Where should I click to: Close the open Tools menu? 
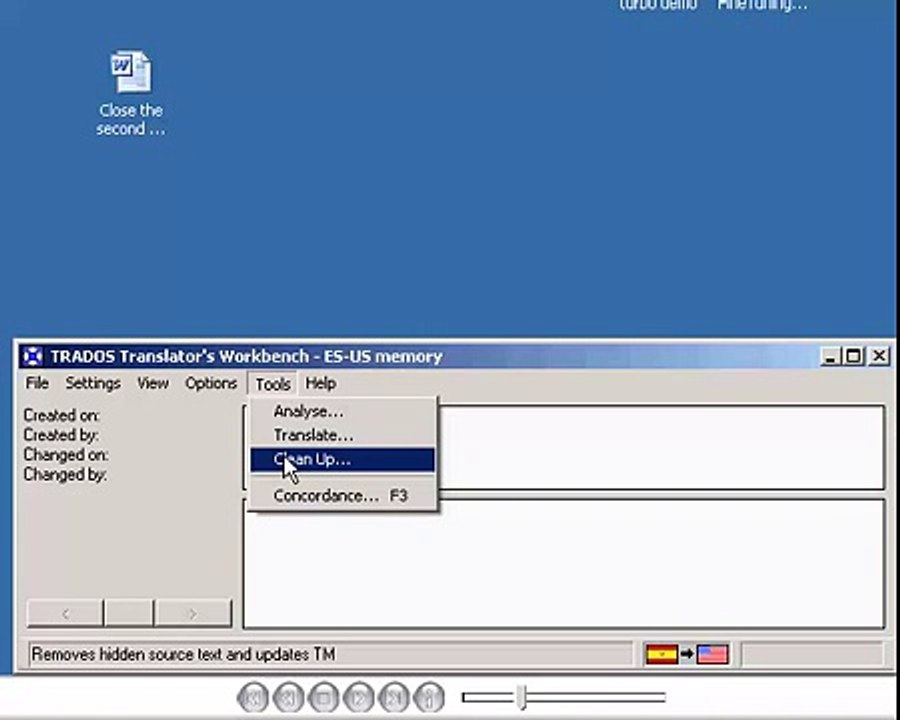[273, 383]
